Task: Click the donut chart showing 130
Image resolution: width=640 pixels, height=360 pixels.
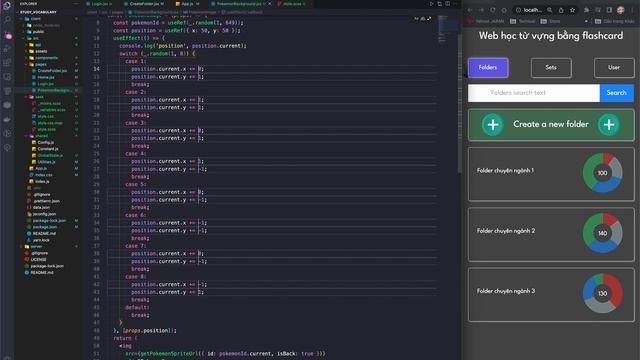Action: point(602,293)
